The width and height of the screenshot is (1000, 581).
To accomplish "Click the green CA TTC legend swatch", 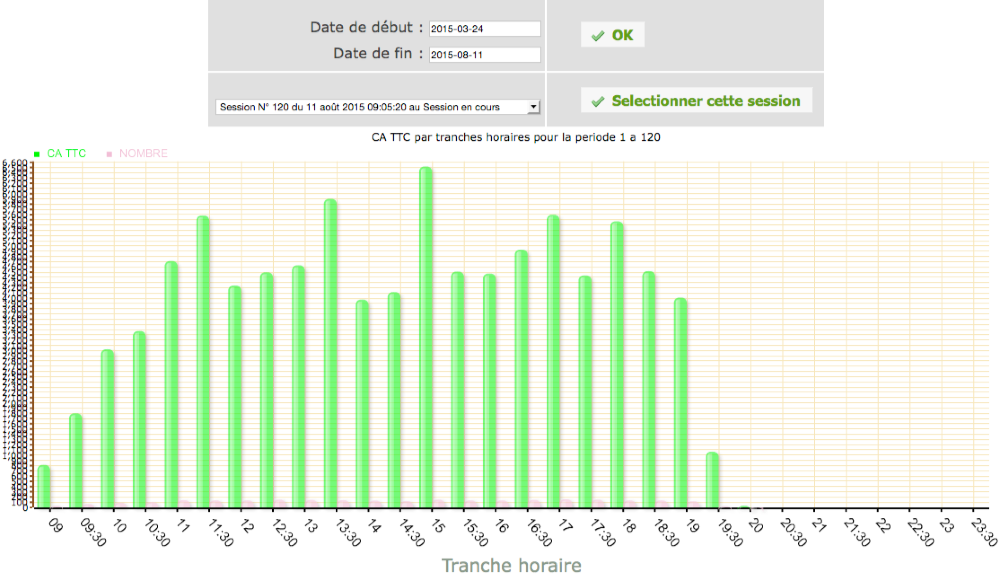I will pos(37,154).
